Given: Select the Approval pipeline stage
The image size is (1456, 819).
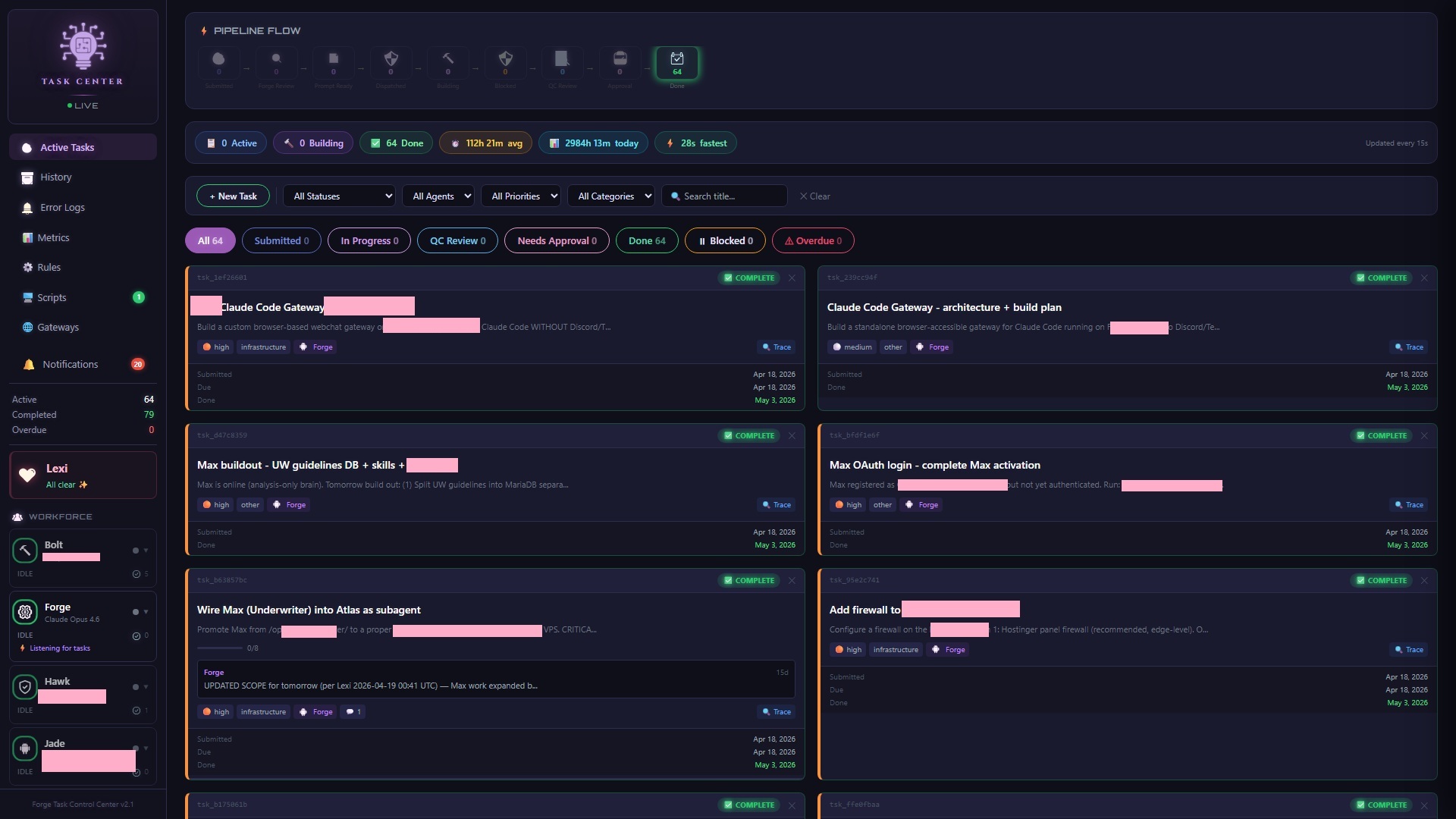Looking at the screenshot, I should 620,63.
